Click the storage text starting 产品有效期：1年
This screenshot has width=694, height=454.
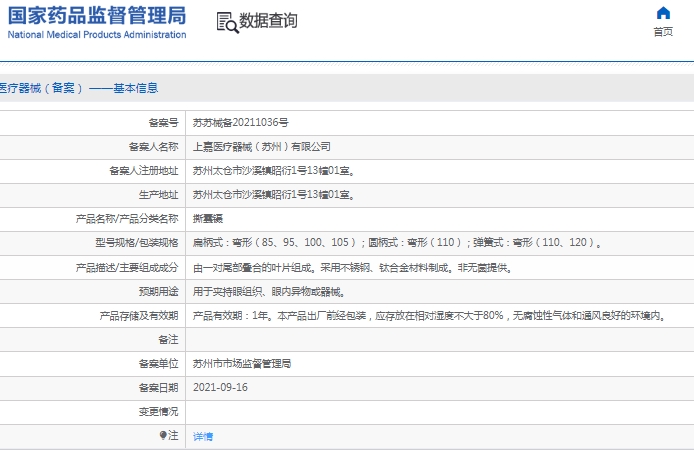coord(430,315)
